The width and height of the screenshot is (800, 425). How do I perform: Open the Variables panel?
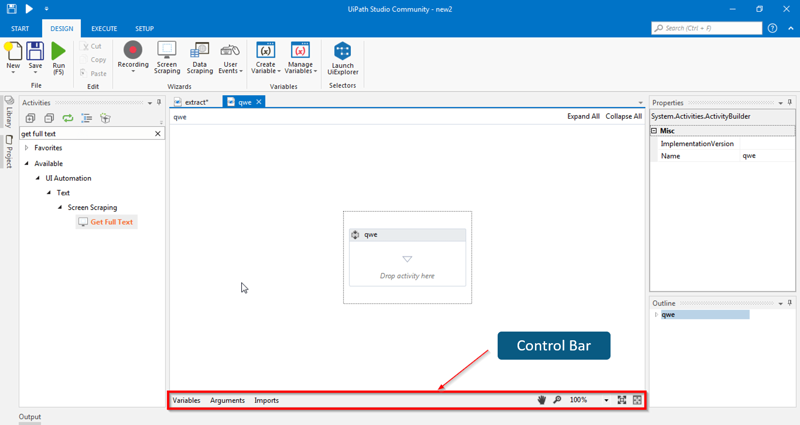(x=186, y=401)
